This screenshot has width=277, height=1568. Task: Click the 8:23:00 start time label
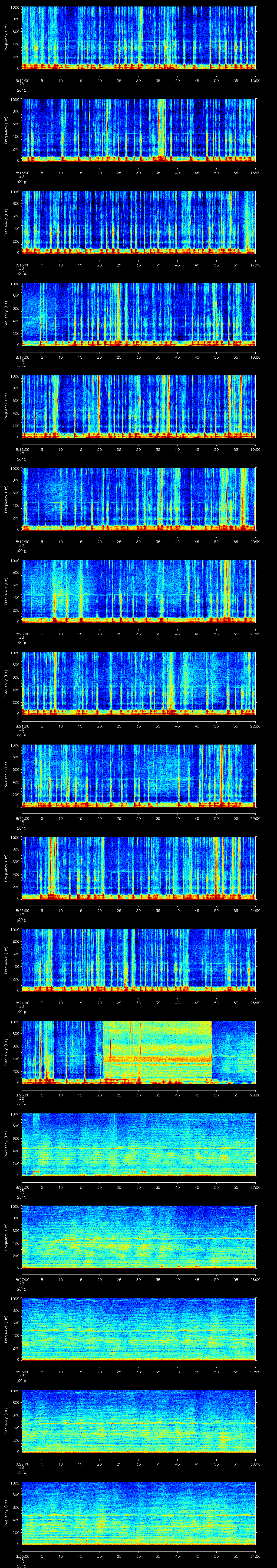[22, 910]
